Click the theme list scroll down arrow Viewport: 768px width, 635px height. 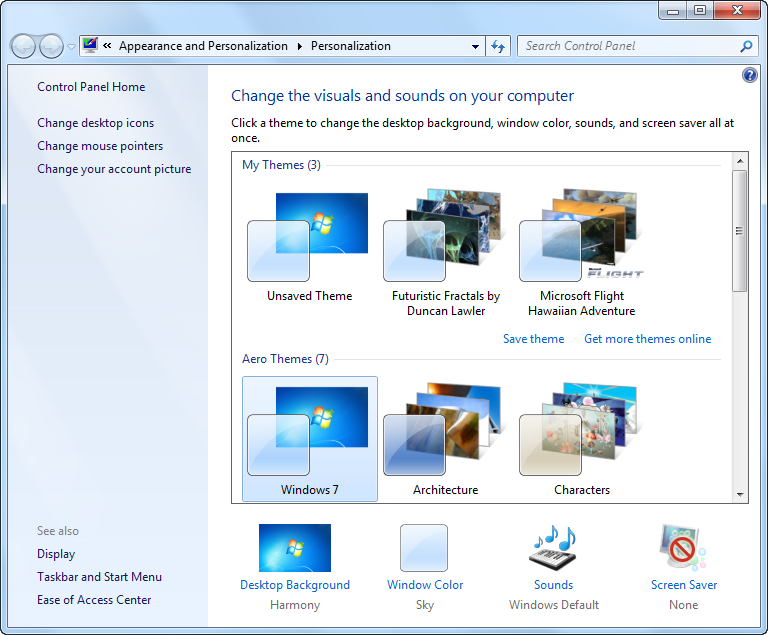pyautogui.click(x=740, y=494)
